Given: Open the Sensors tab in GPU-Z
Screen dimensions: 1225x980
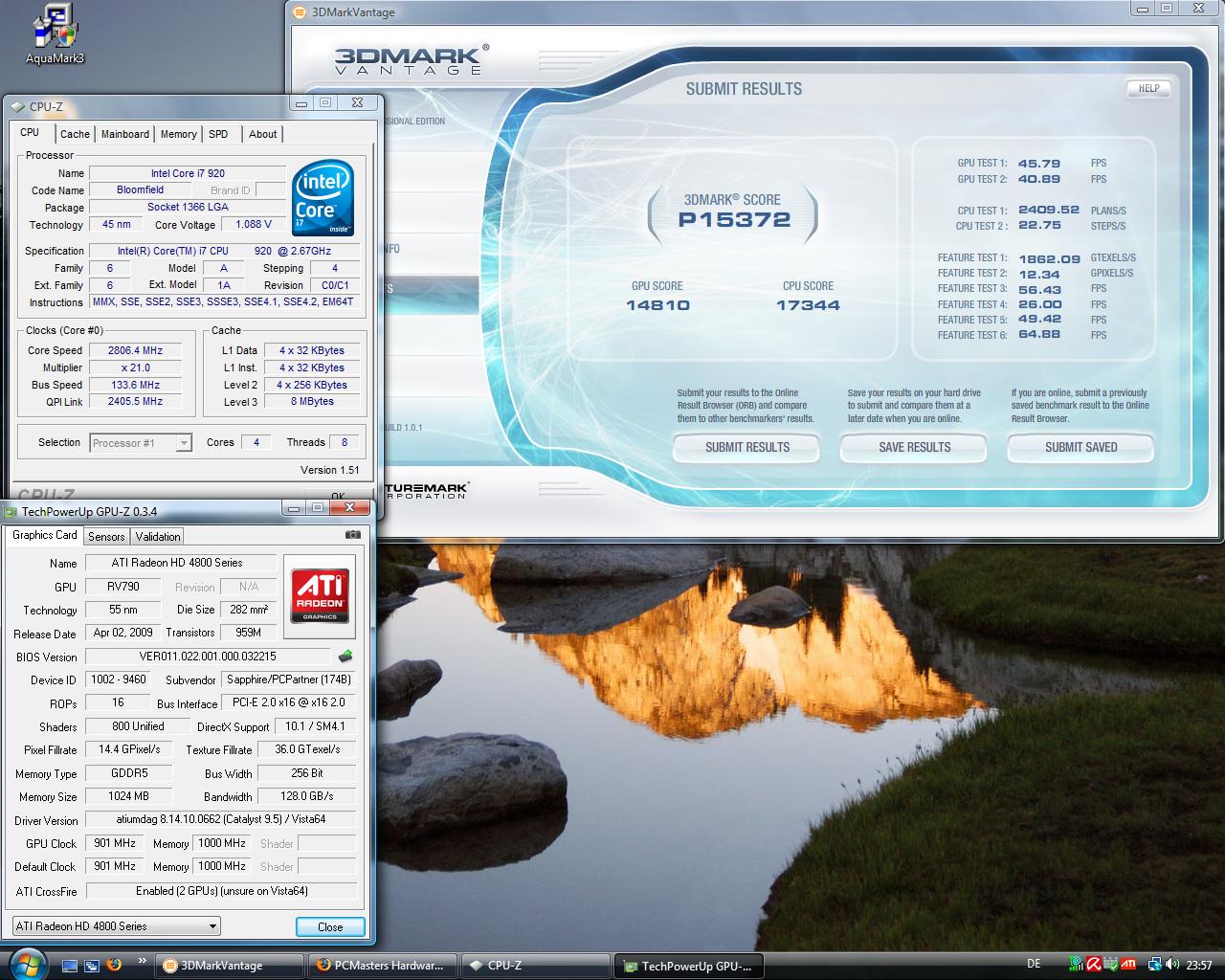Looking at the screenshot, I should 106,537.
